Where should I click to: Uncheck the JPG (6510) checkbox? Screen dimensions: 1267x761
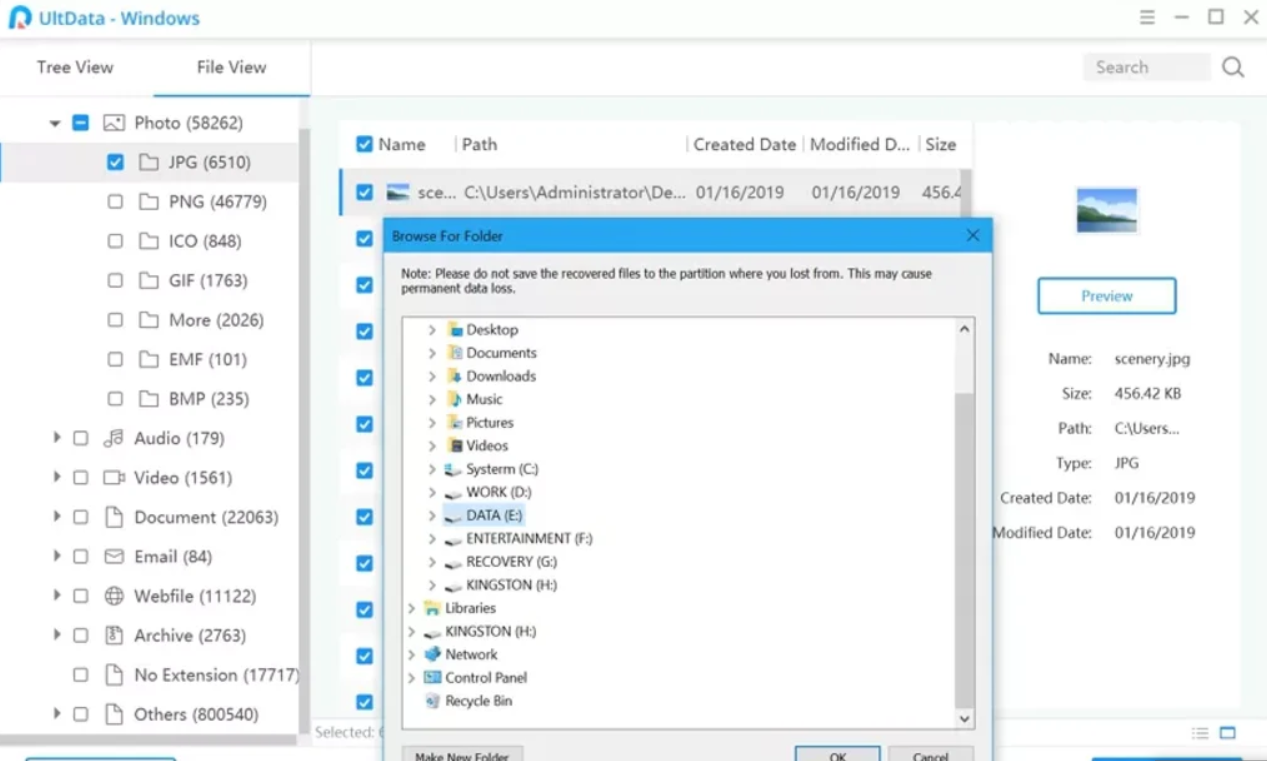pos(116,162)
